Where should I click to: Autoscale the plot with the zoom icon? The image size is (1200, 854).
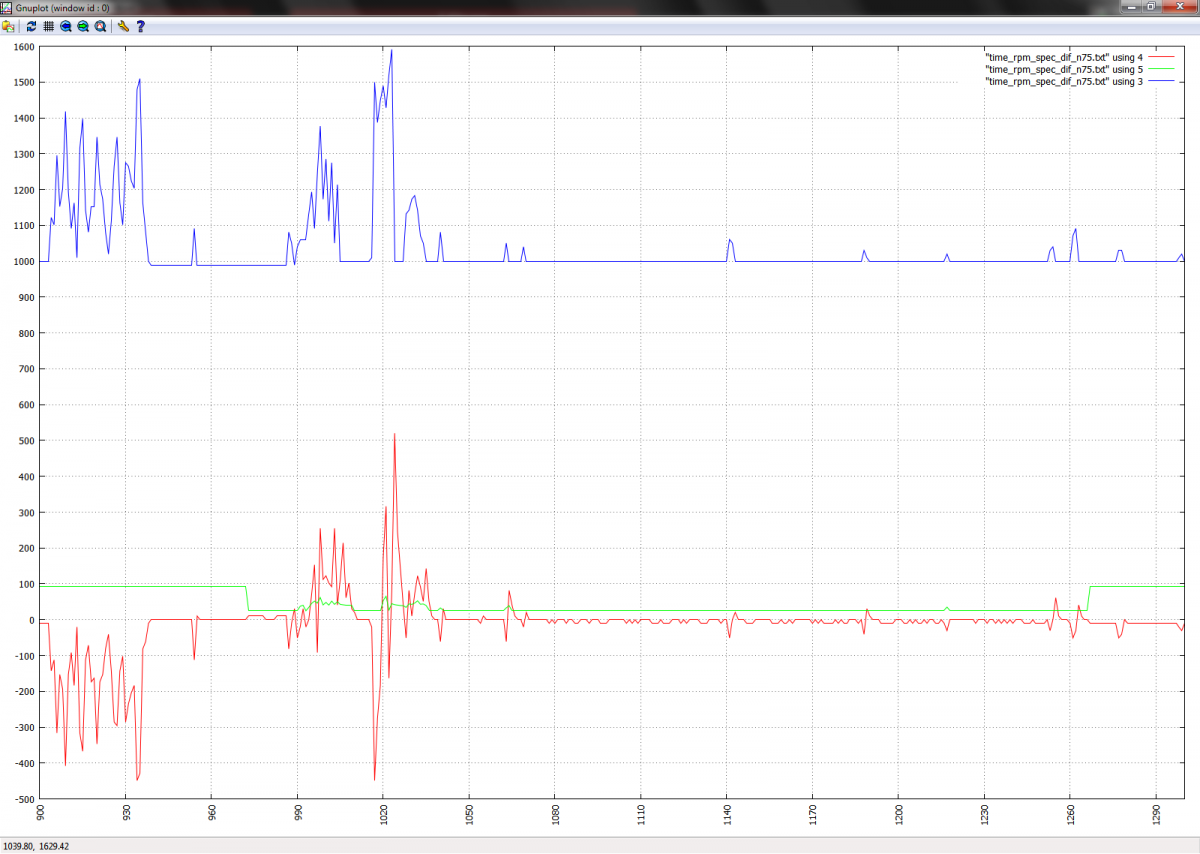click(100, 27)
